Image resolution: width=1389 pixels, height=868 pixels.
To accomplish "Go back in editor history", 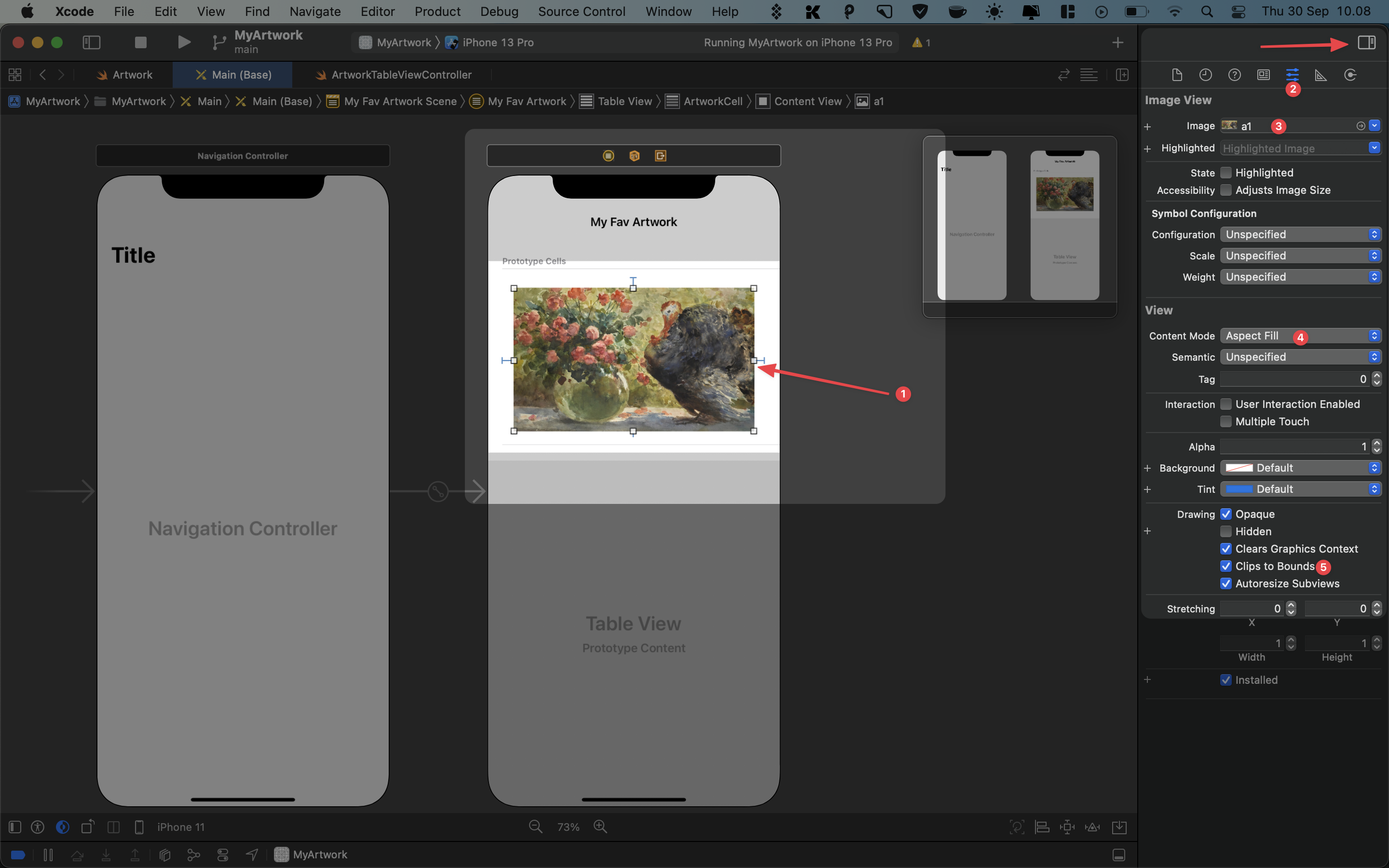I will coord(42,75).
